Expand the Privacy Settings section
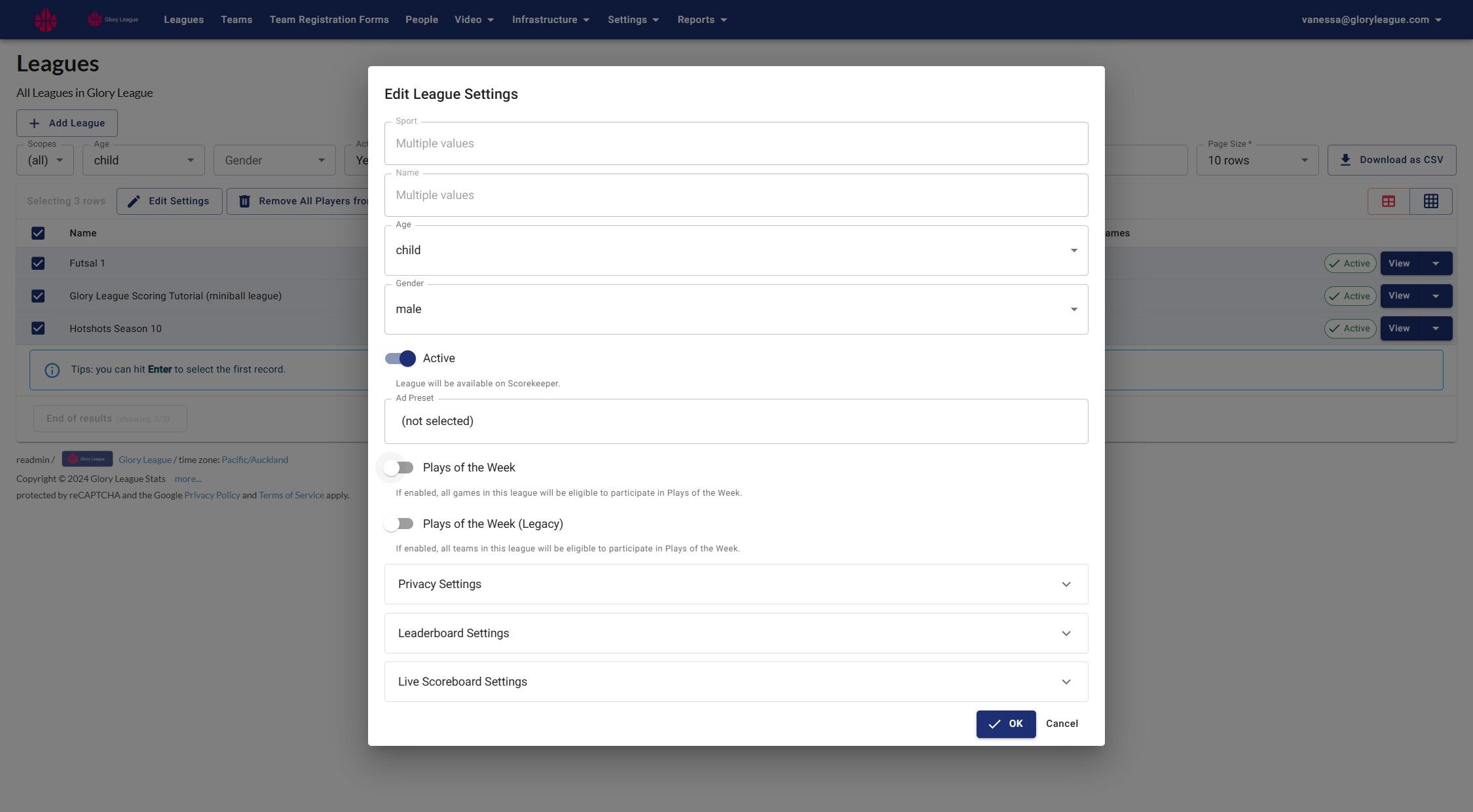This screenshot has width=1473, height=812. (x=736, y=584)
